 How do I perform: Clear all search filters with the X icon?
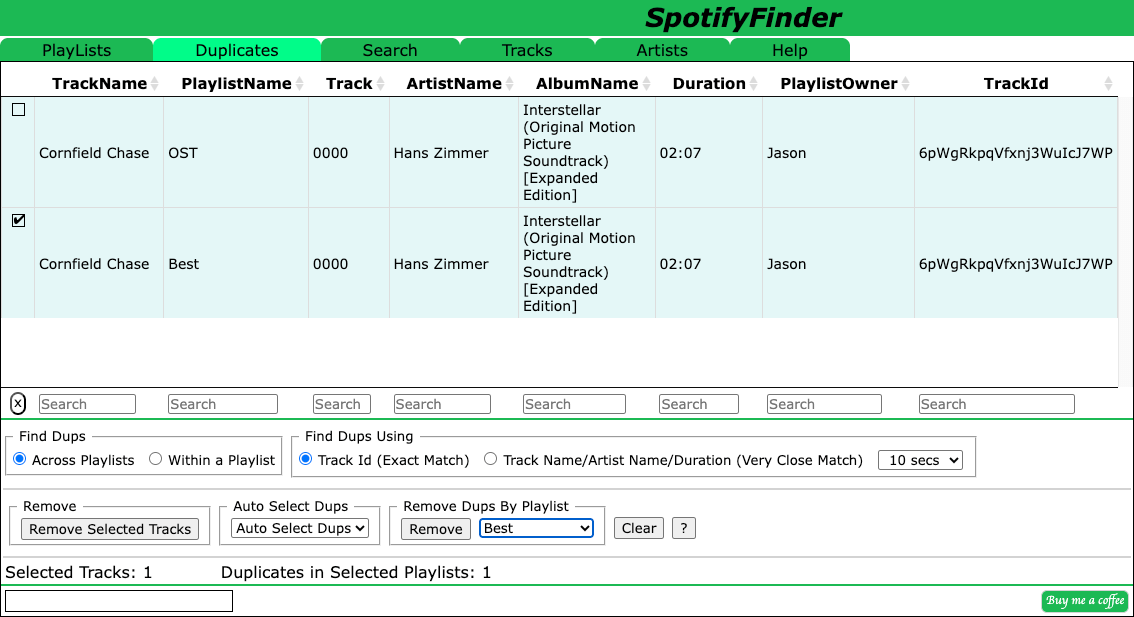pyautogui.click(x=17, y=403)
